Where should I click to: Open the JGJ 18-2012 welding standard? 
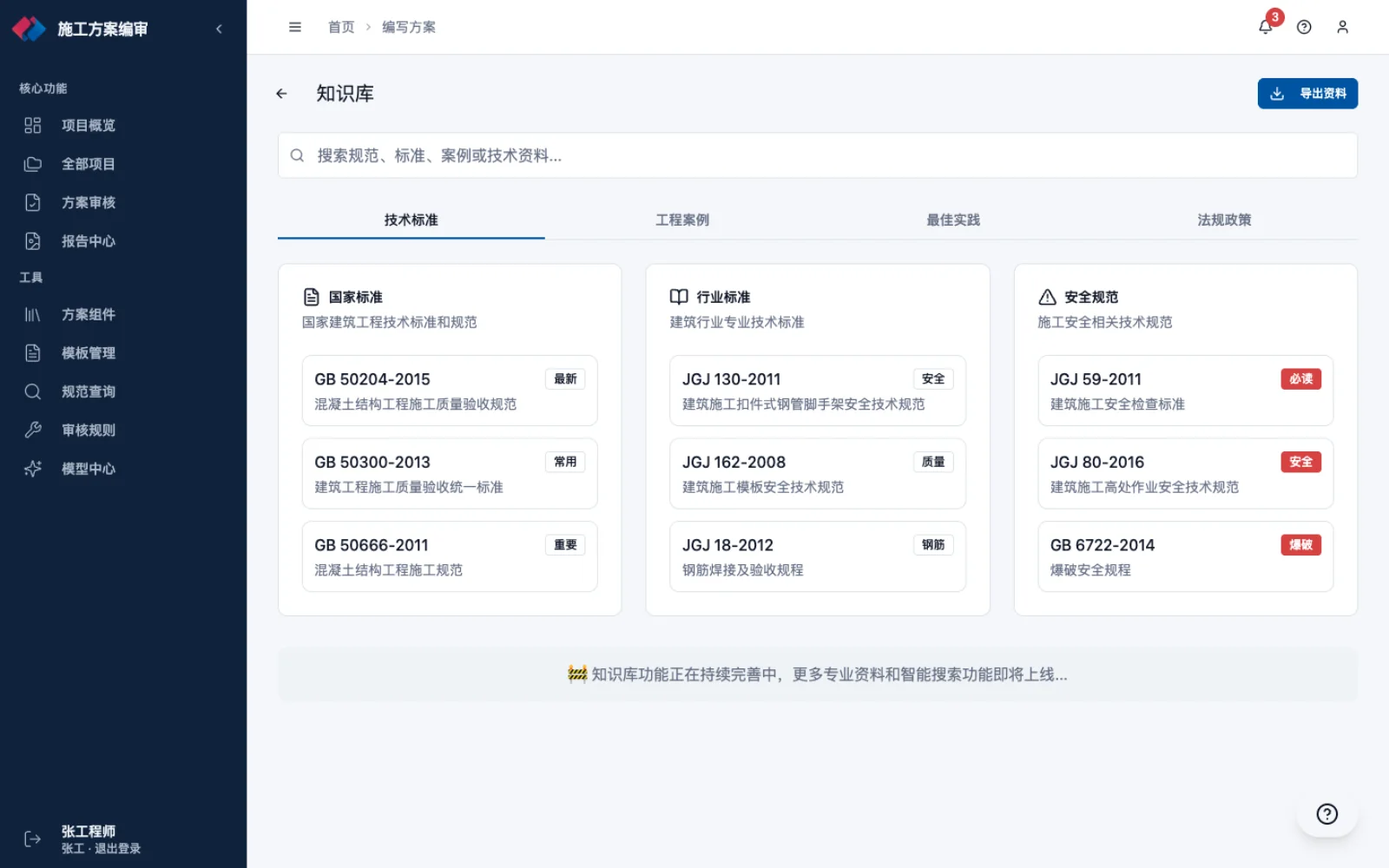(x=818, y=556)
